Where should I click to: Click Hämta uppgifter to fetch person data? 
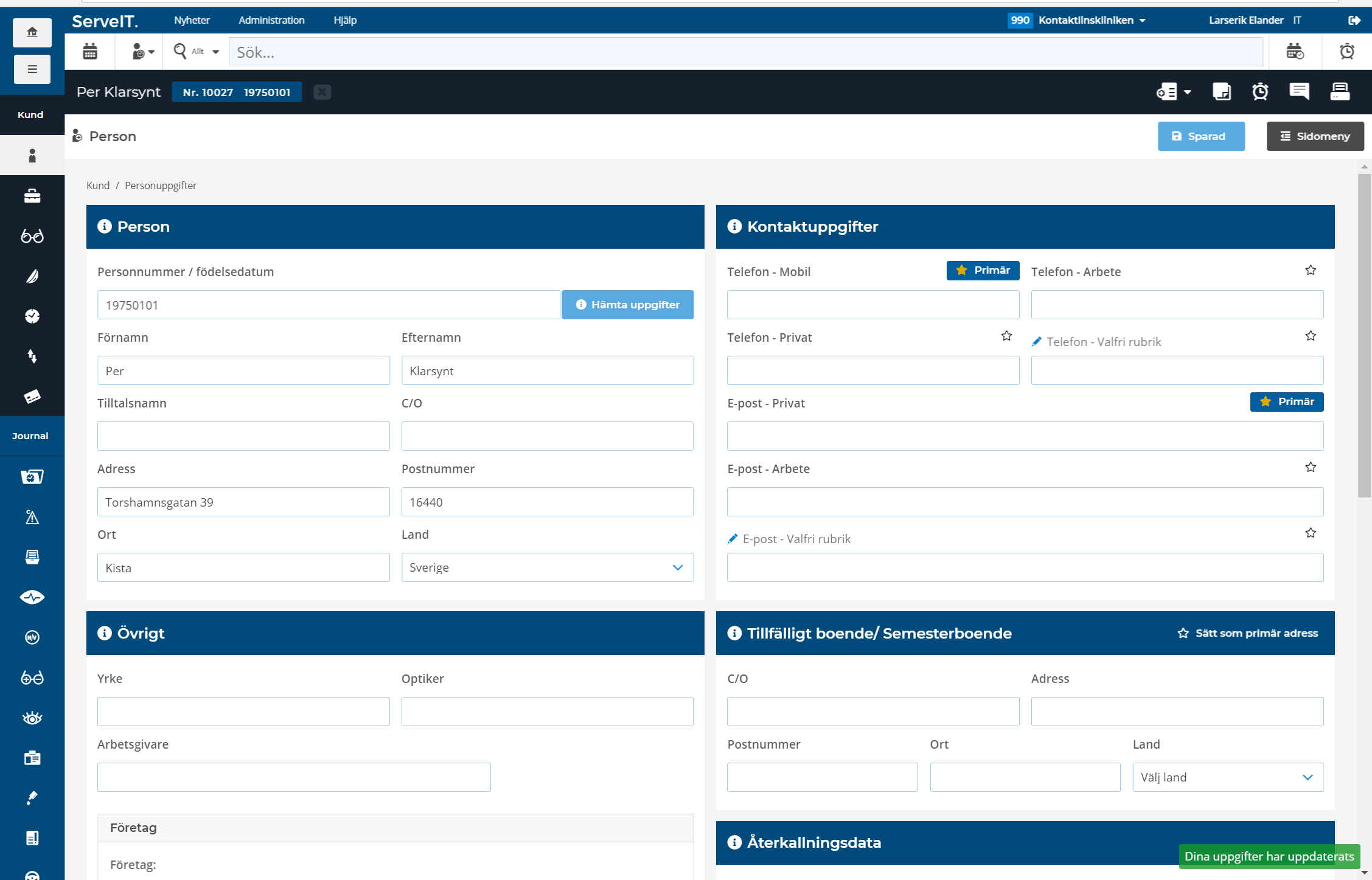point(628,305)
